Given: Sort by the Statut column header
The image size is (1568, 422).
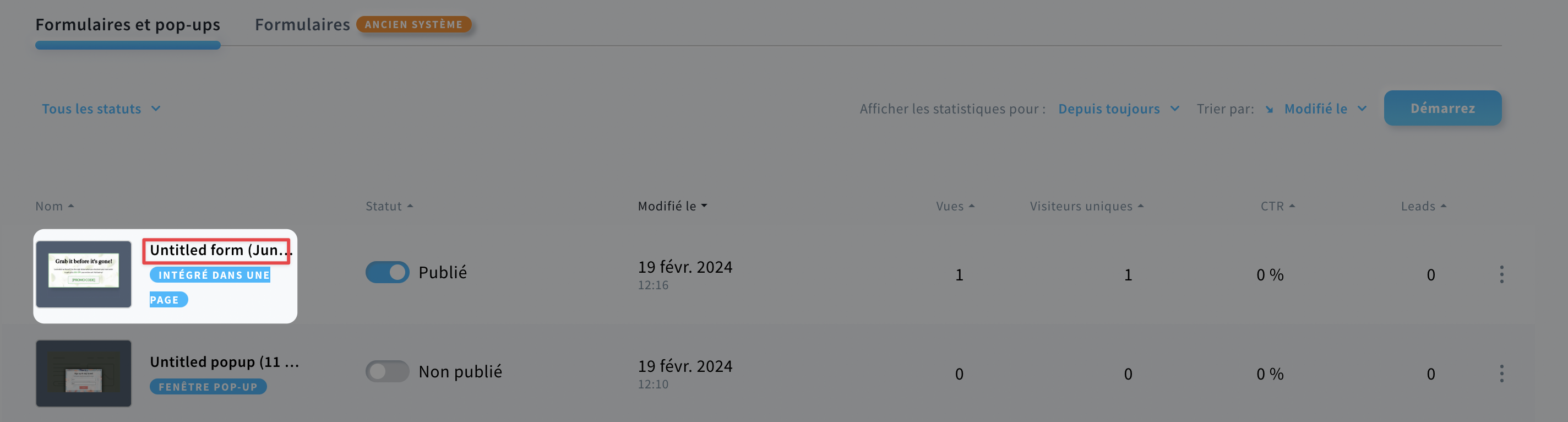Looking at the screenshot, I should [x=390, y=207].
